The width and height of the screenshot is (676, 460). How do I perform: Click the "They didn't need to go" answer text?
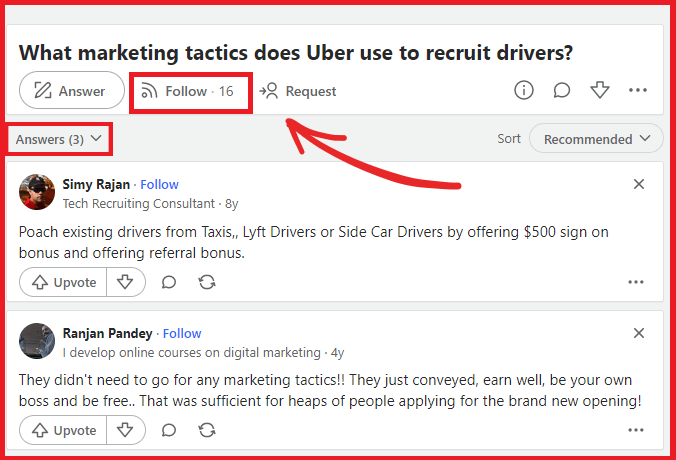point(330,391)
